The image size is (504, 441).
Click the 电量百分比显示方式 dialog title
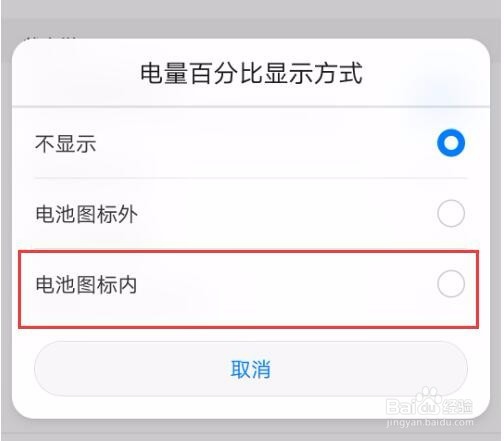tap(251, 73)
